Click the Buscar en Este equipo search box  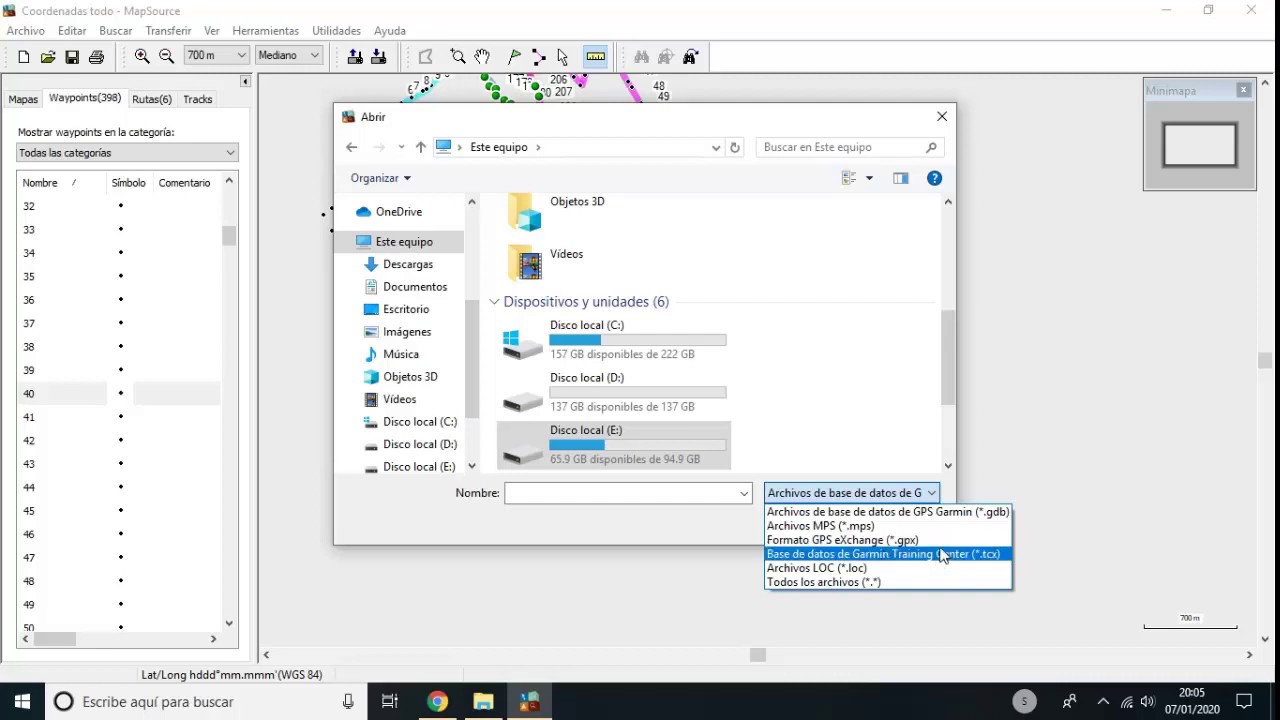coord(849,147)
